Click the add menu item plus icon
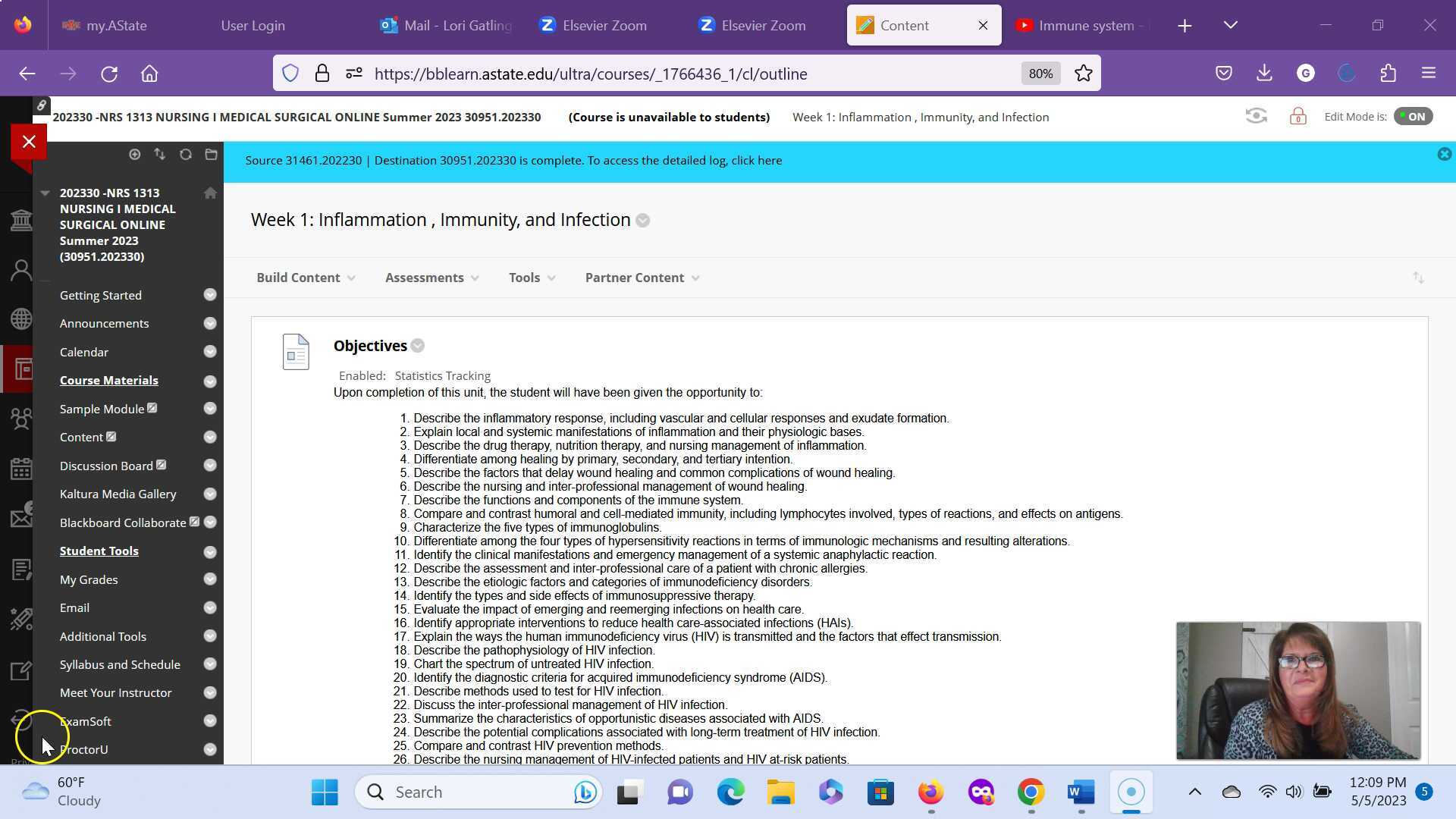 tap(134, 155)
